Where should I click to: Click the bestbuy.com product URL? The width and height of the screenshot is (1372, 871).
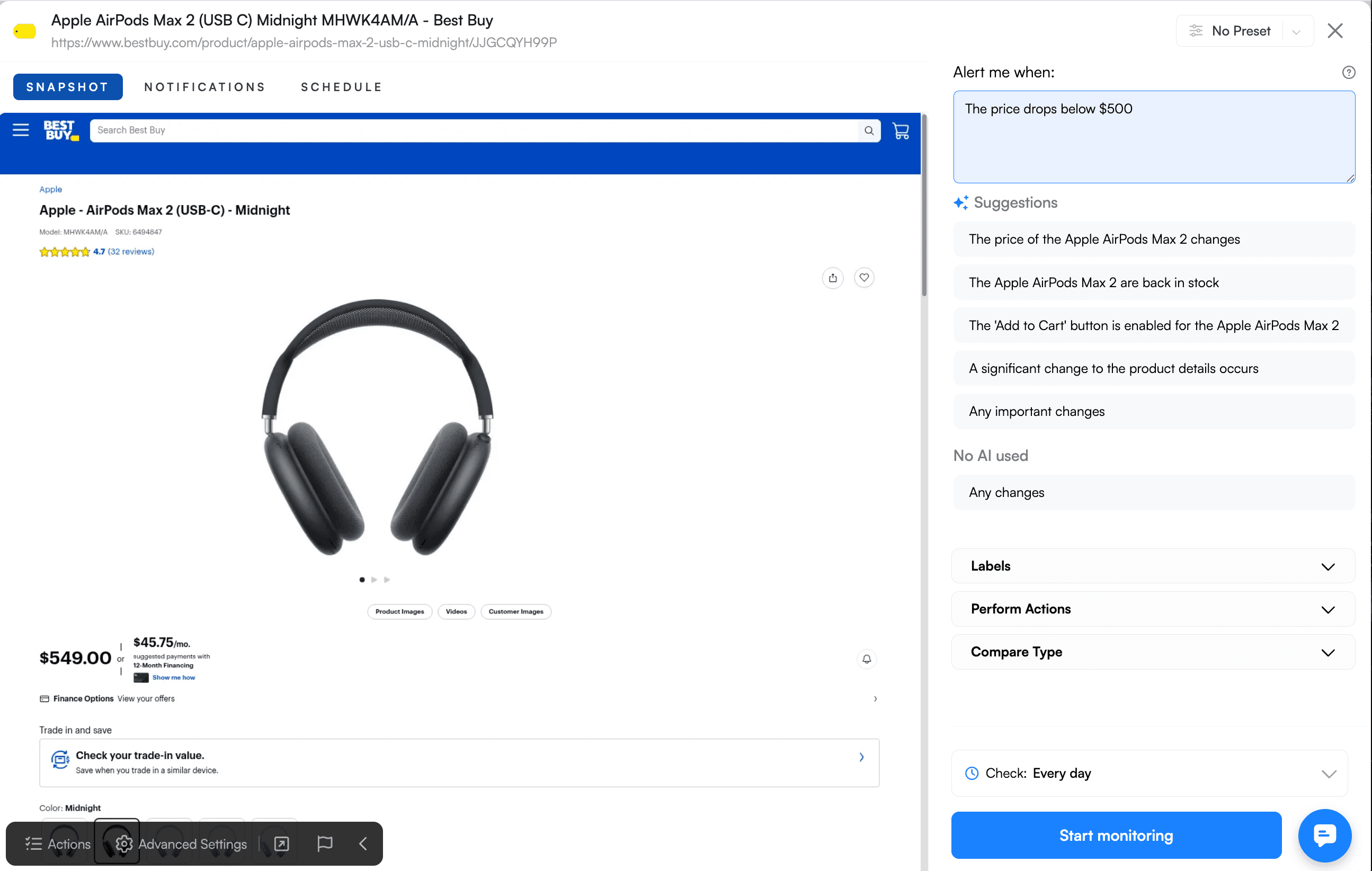(x=304, y=43)
